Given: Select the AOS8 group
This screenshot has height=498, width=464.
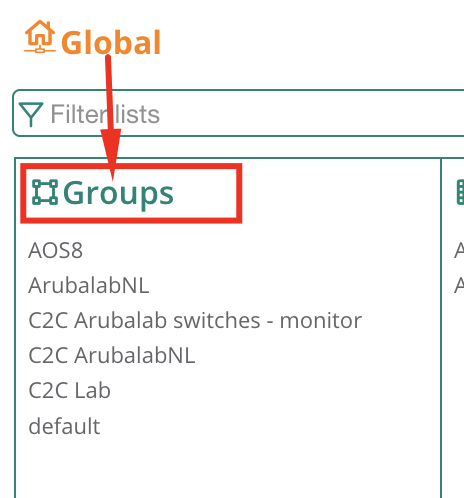Looking at the screenshot, I should pyautogui.click(x=55, y=251).
